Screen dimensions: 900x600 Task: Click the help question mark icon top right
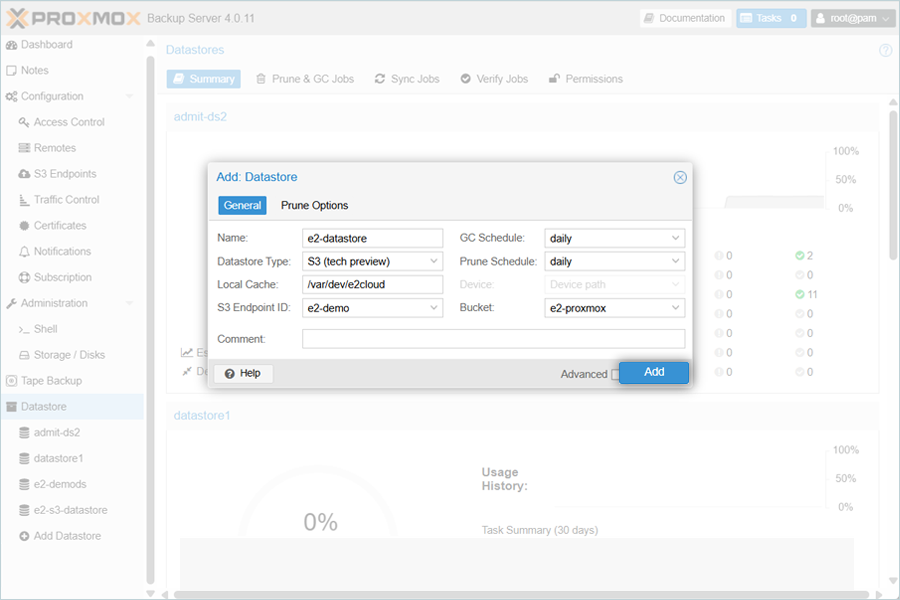pos(885,50)
